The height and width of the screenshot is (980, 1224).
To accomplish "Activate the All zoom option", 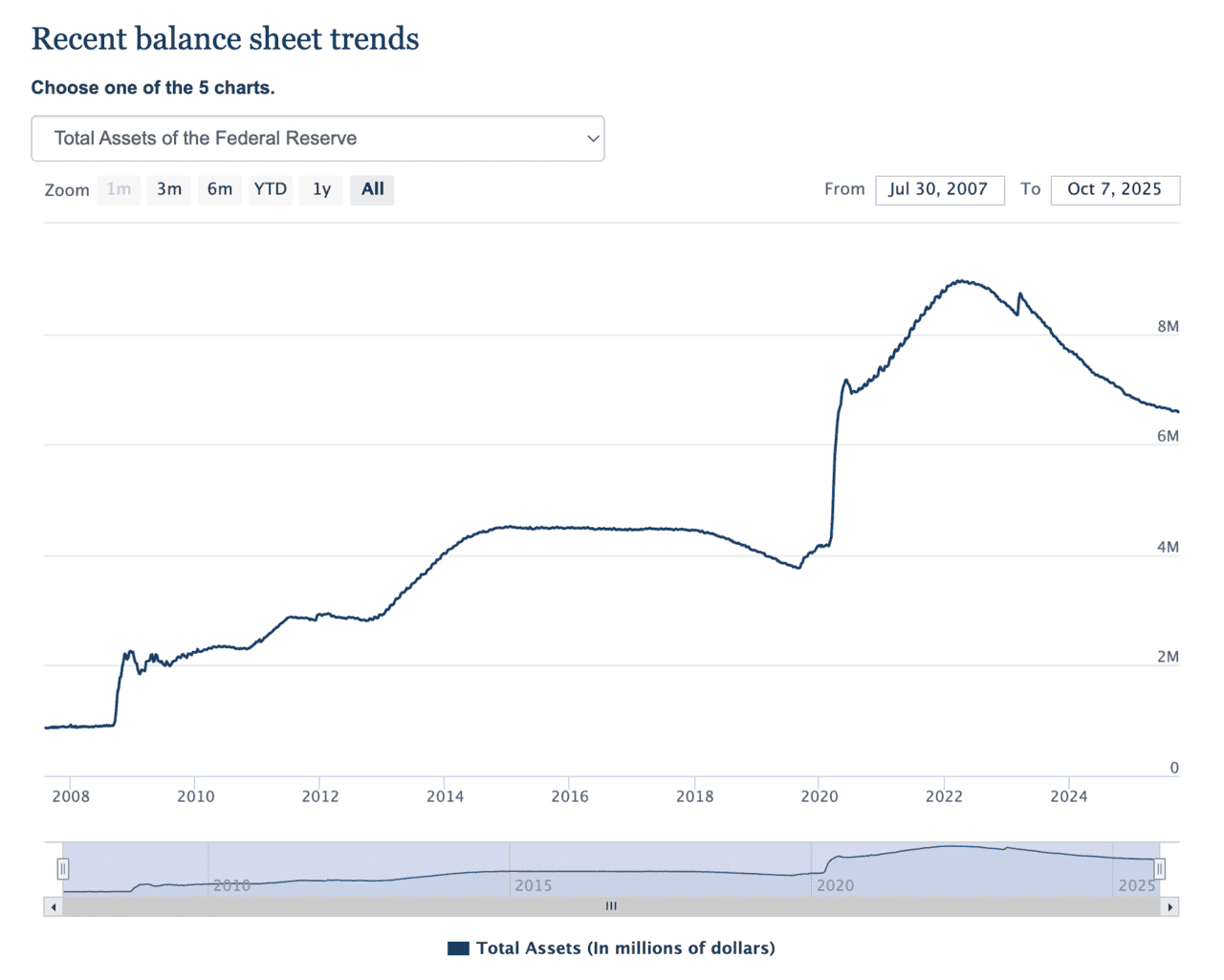I will point(372,189).
